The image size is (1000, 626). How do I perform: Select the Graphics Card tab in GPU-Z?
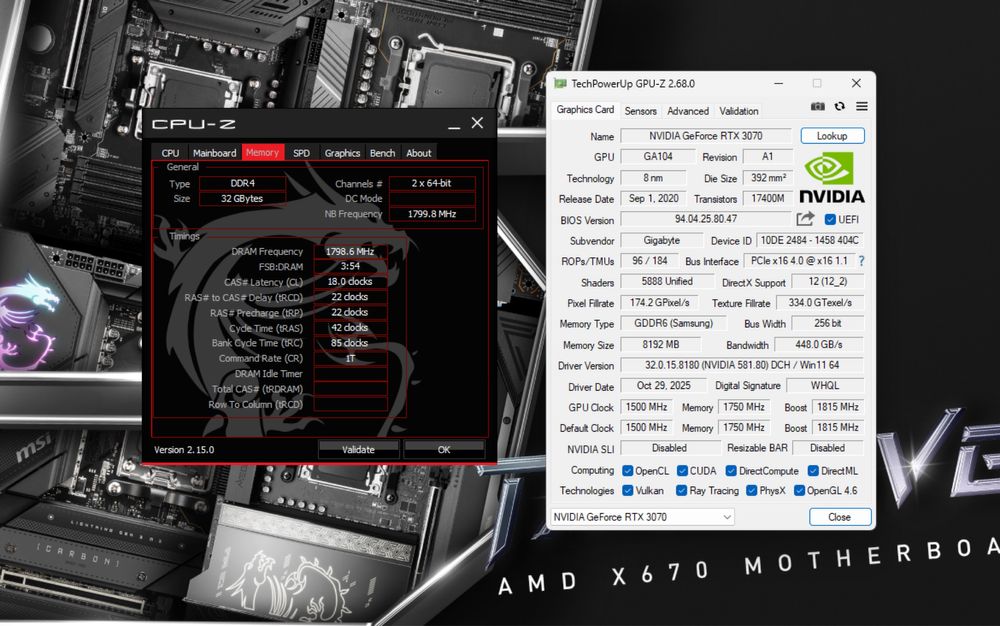585,110
